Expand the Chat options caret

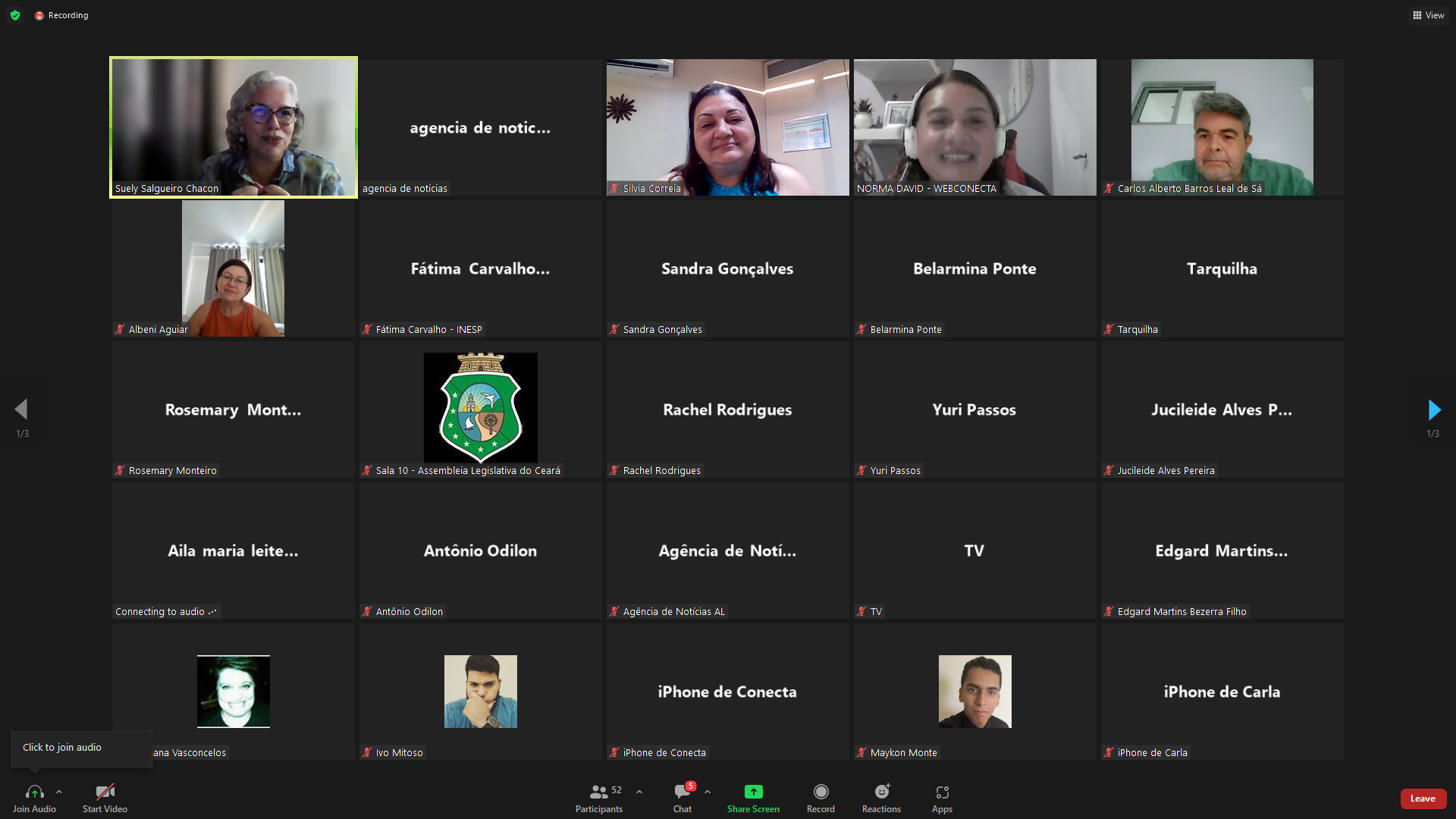[x=708, y=792]
